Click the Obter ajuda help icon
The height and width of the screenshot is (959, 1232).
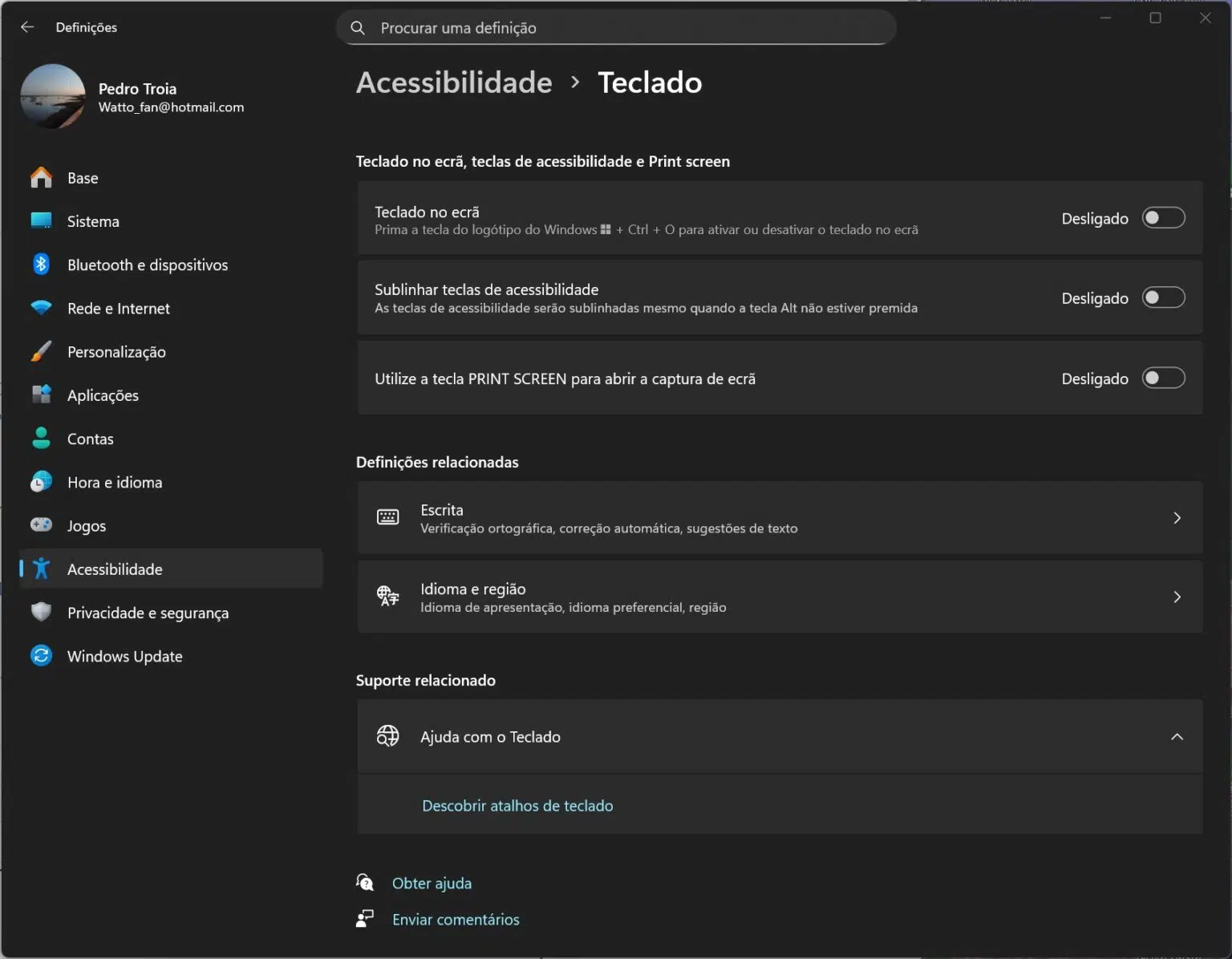click(365, 882)
